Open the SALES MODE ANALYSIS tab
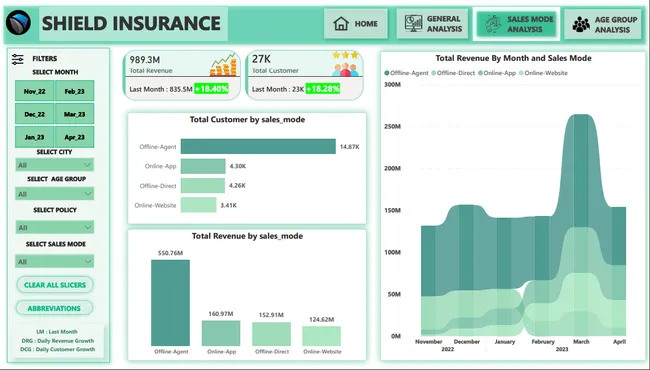This screenshot has width=650, height=370. tap(517, 24)
